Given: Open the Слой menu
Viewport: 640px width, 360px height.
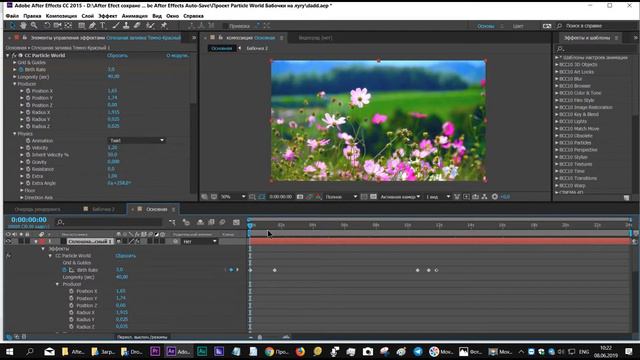Looking at the screenshot, I should coord(87,16).
